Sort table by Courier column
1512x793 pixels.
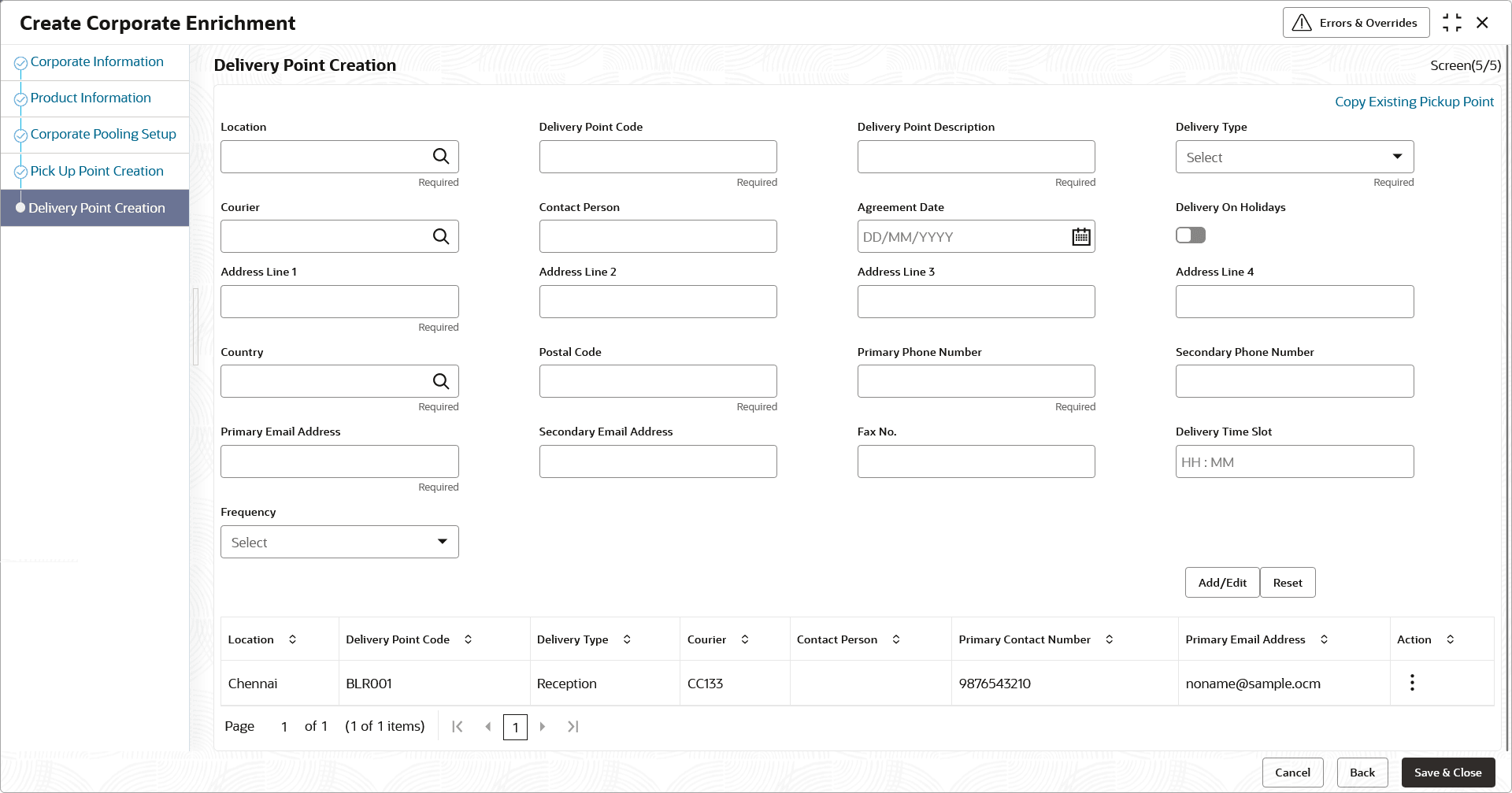coord(745,639)
